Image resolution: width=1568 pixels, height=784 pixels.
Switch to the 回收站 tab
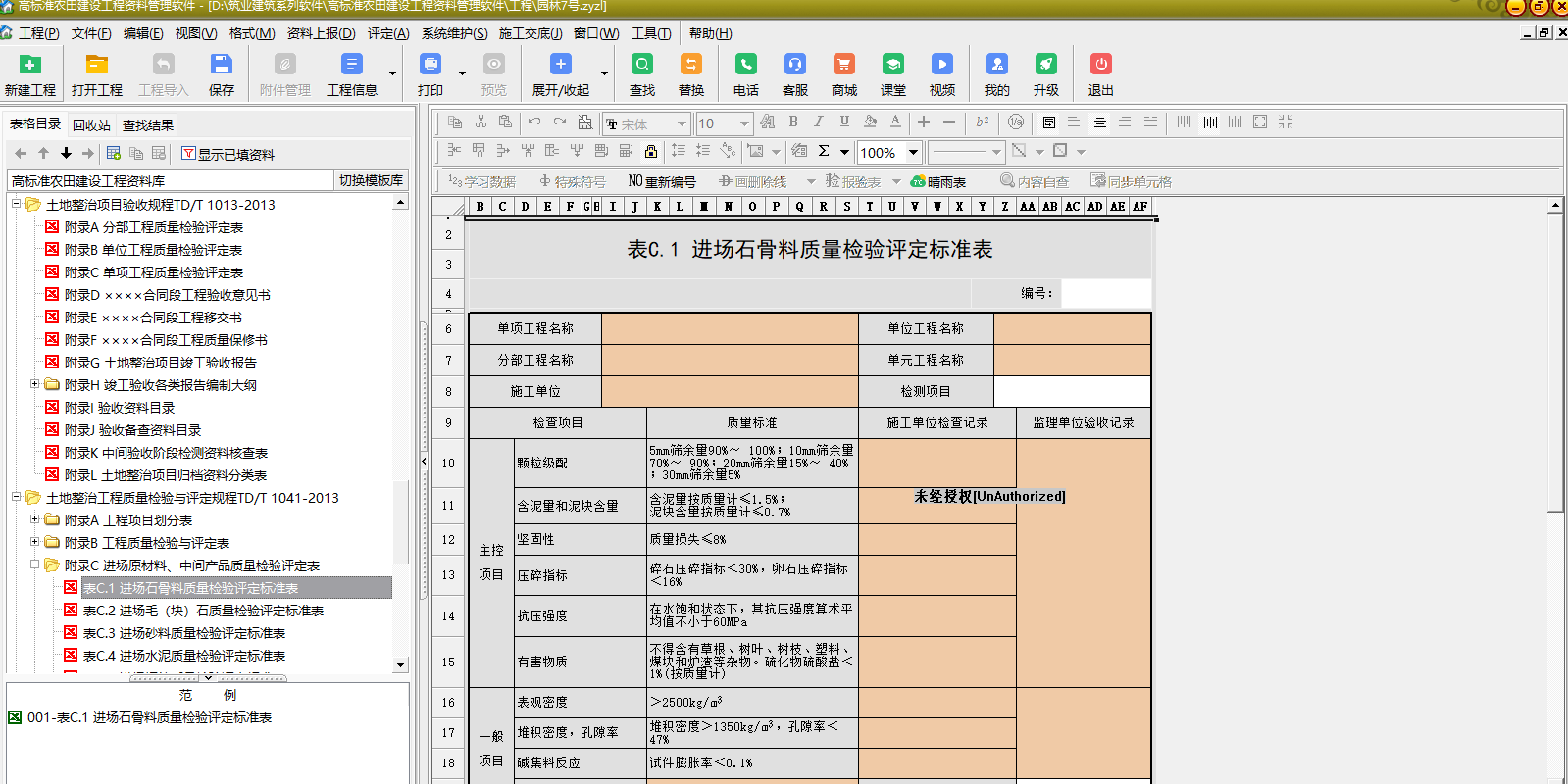(x=91, y=125)
